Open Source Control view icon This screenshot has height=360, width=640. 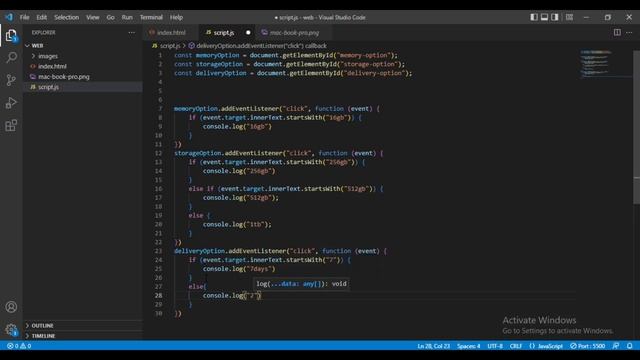click(x=11, y=80)
